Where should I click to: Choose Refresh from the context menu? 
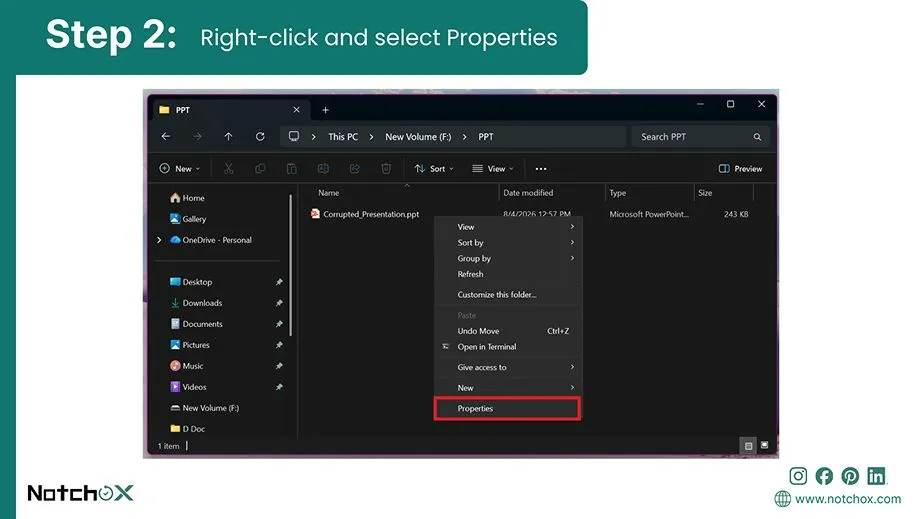[x=508, y=274]
